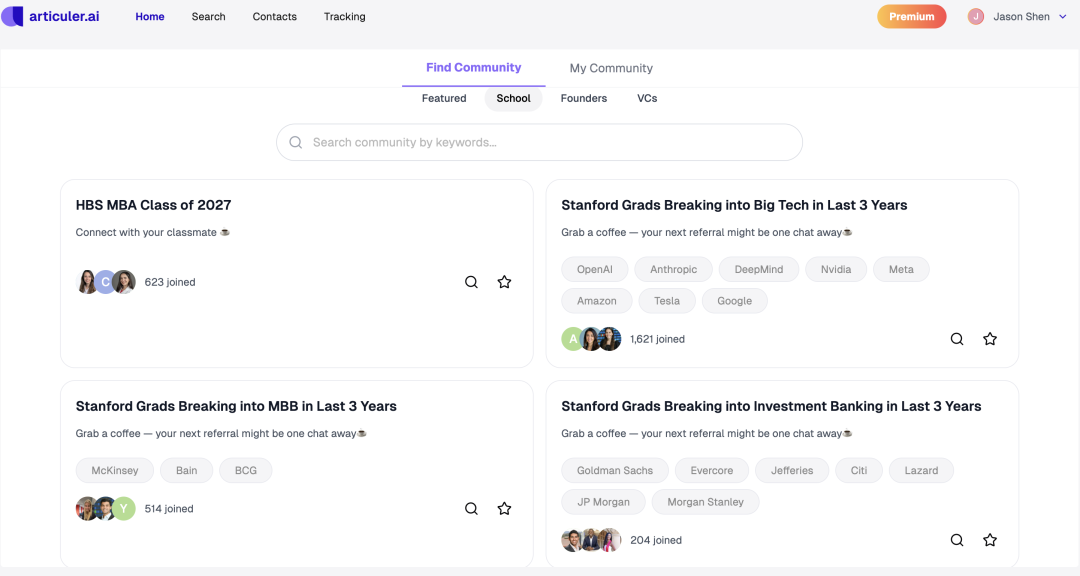Click magnifier icon on MBB community card
The image size is (1080, 576).
[471, 508]
